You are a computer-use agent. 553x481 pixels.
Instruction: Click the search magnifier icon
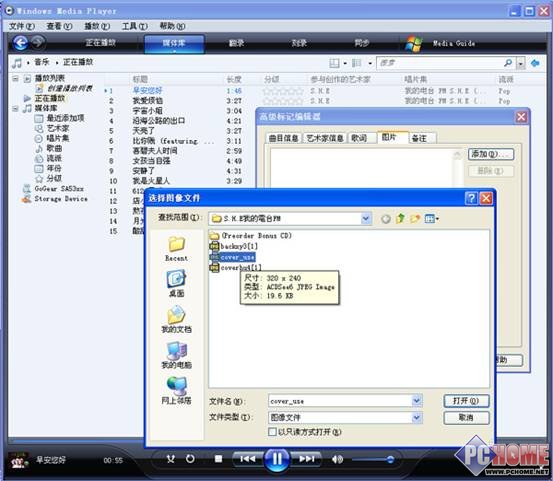[508, 63]
